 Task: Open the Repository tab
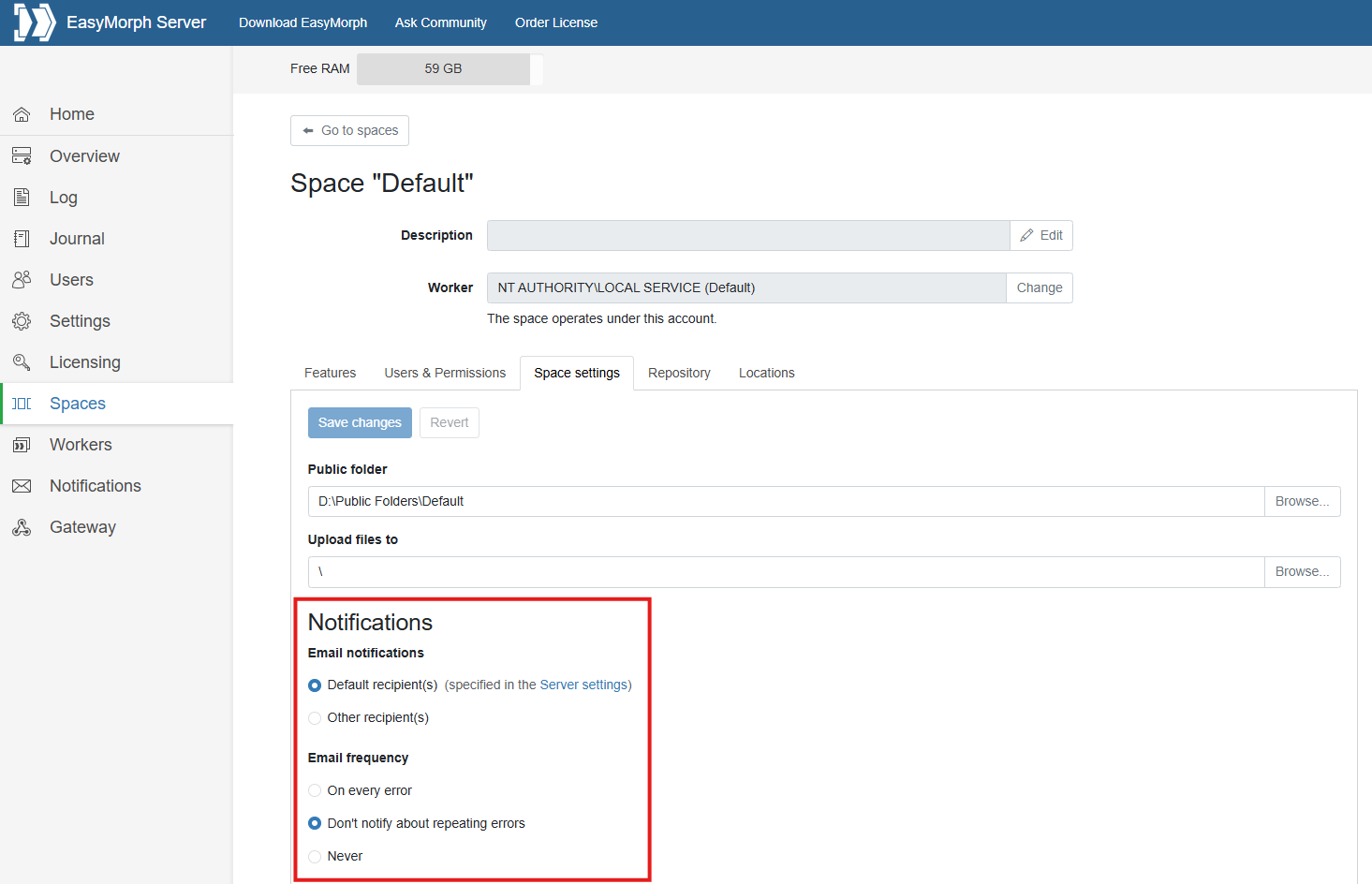point(679,373)
